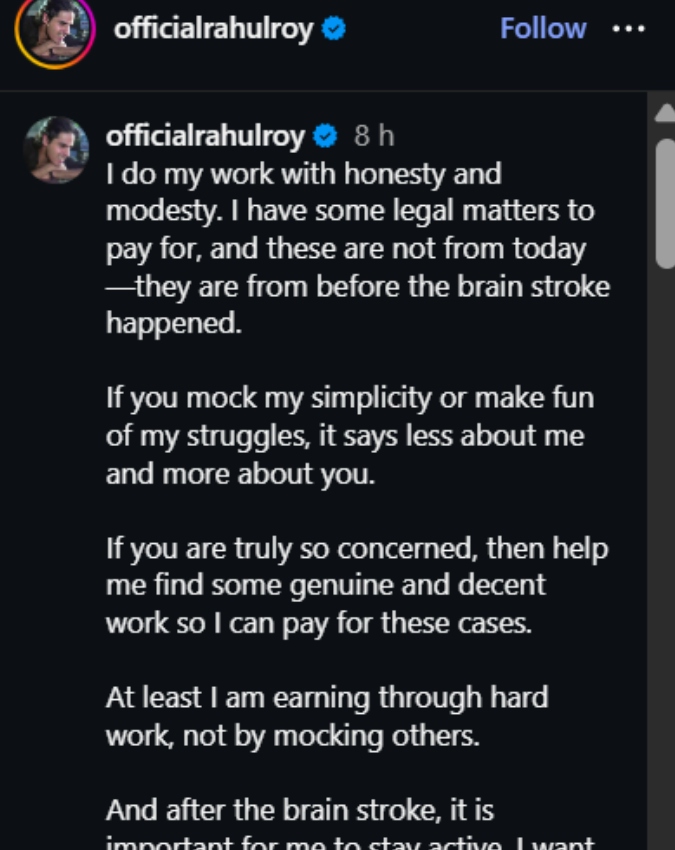Click the verified badge in the header
The width and height of the screenshot is (675, 850).
point(335,29)
